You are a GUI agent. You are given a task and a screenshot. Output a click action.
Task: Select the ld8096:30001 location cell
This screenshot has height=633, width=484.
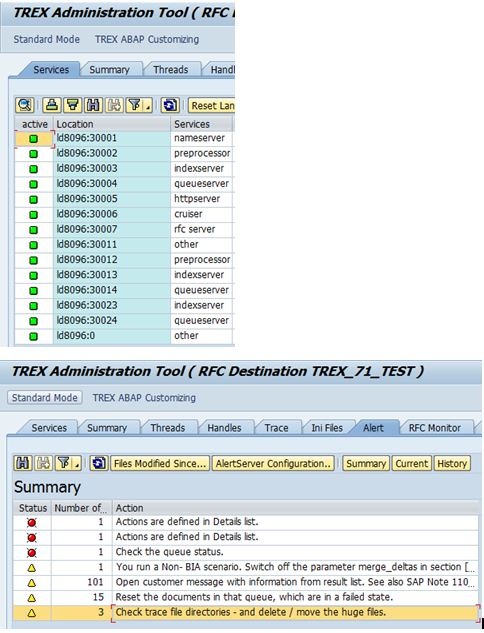pos(112,138)
